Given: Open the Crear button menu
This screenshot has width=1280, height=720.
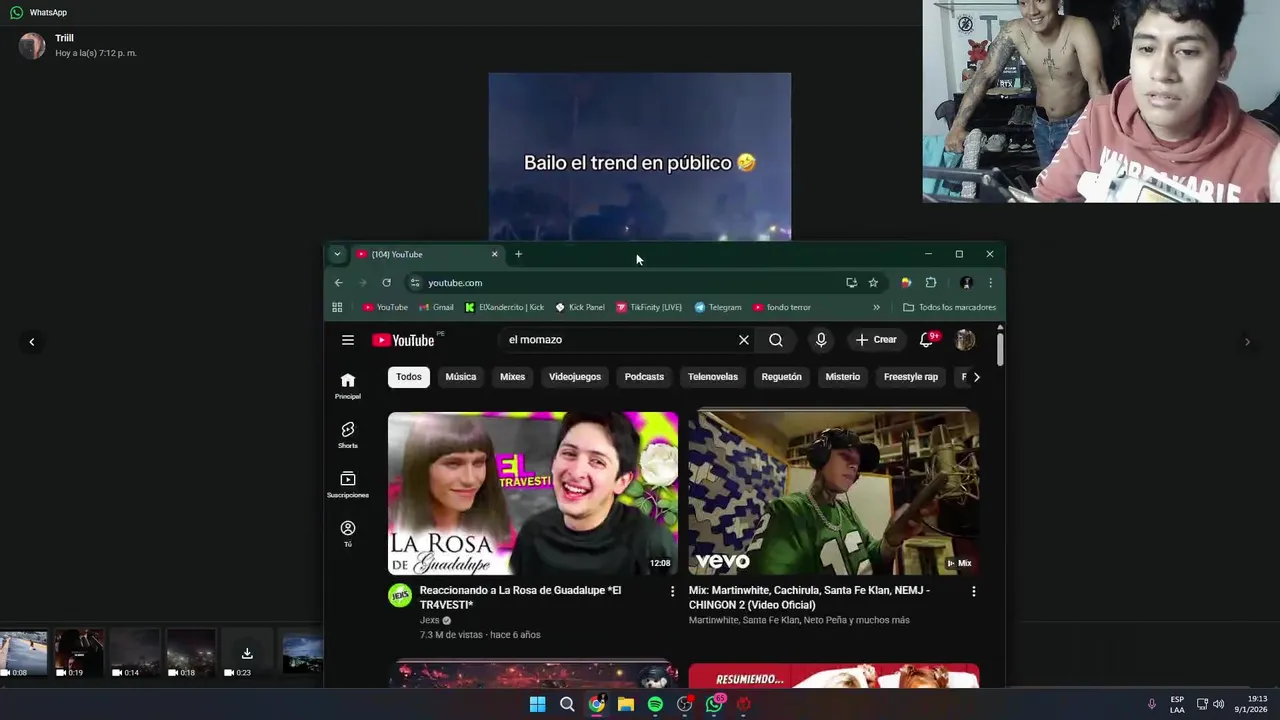Looking at the screenshot, I should tap(876, 340).
